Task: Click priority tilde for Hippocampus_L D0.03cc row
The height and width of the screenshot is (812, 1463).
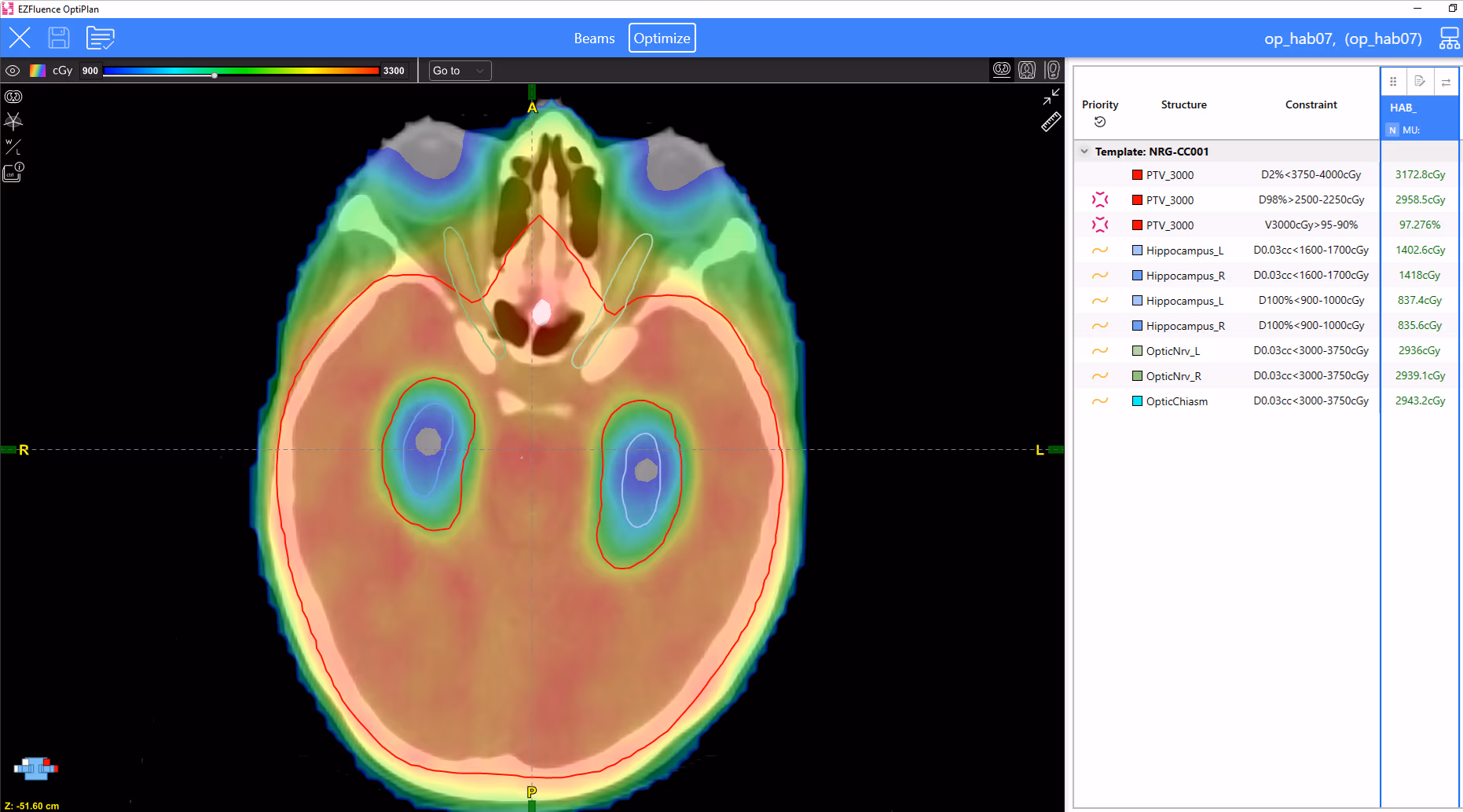Action: click(x=1100, y=250)
